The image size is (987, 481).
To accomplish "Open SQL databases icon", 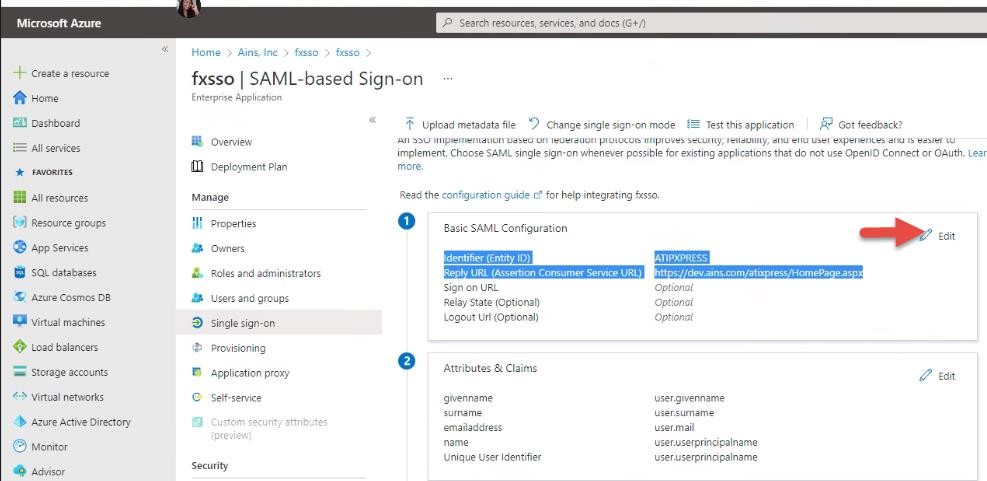I will tap(20, 273).
